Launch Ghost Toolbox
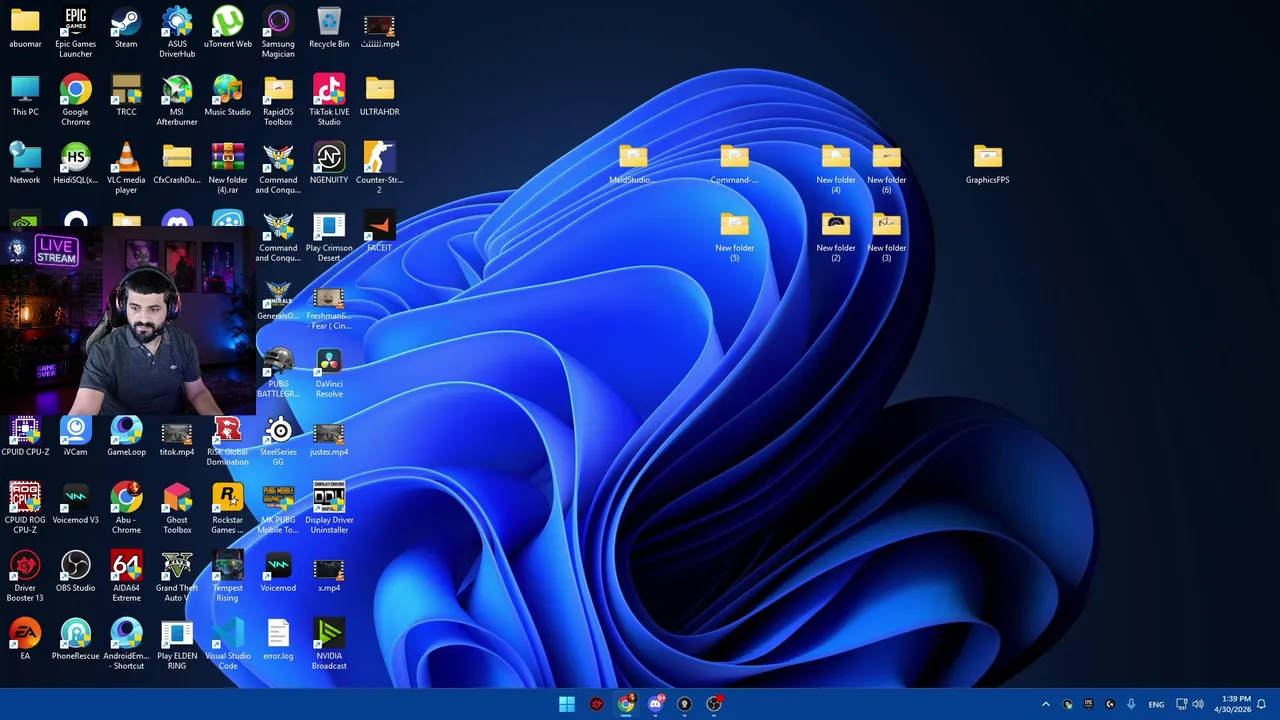Viewport: 1280px width, 720px height. pos(177,508)
